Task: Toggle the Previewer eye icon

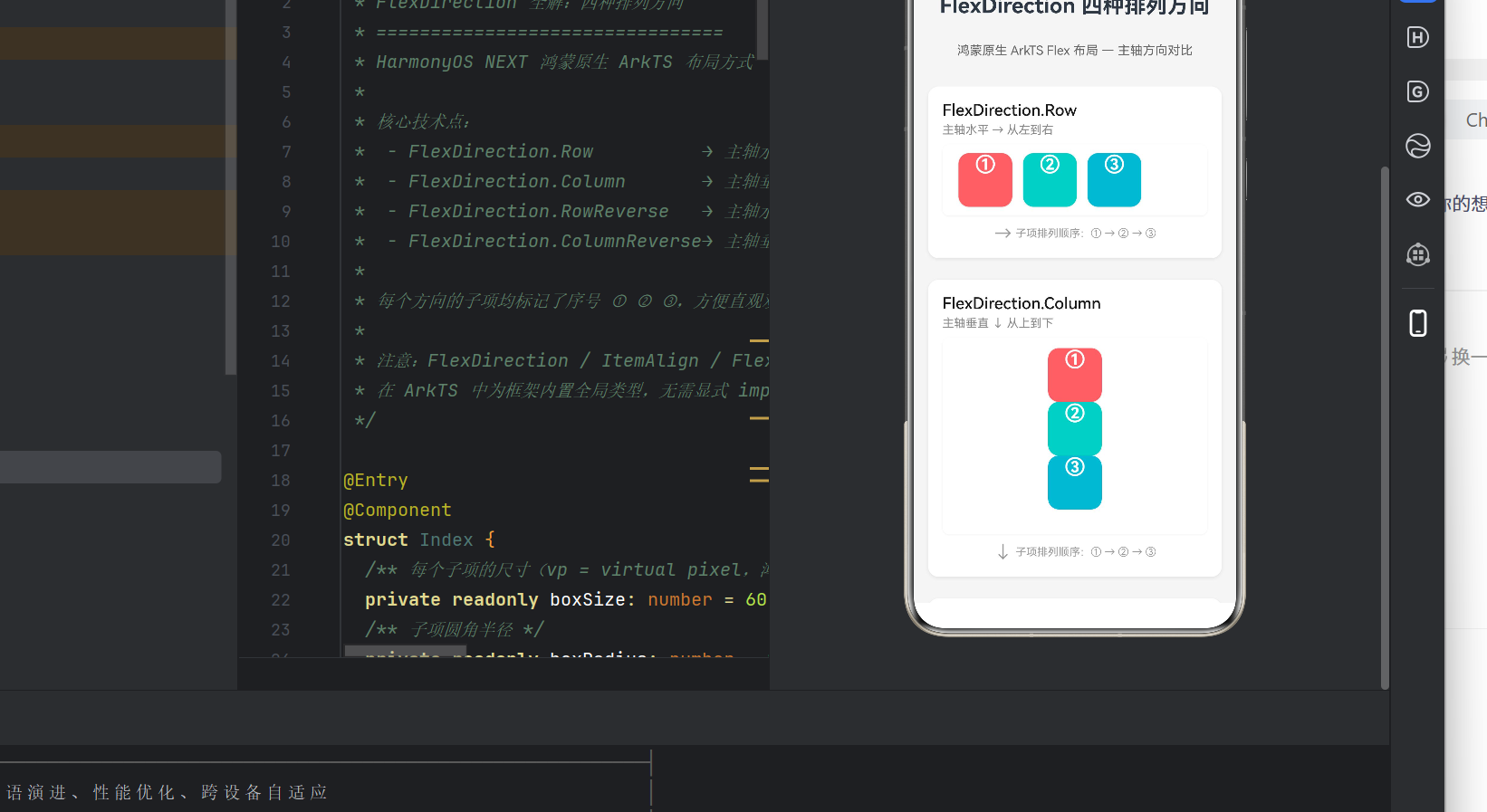Action: click(x=1417, y=199)
